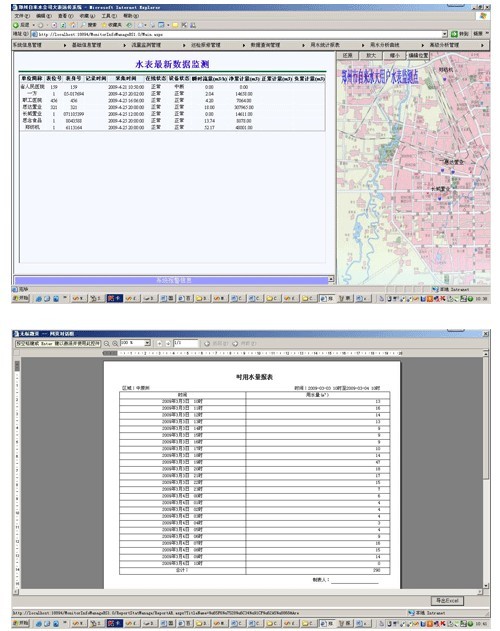Click the next page arrow in preview toolbar
The width and height of the screenshot is (500, 631).
pyautogui.click(x=168, y=344)
